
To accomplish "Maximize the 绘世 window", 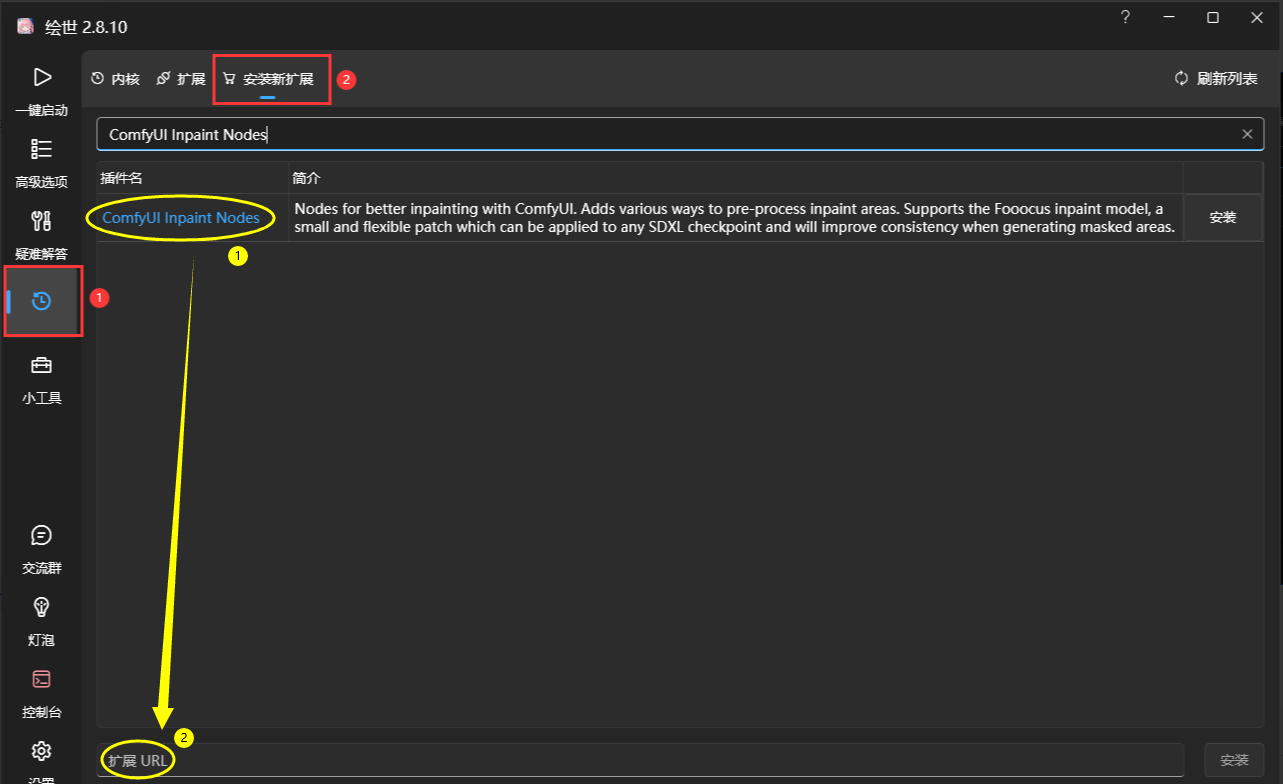I will click(1212, 17).
